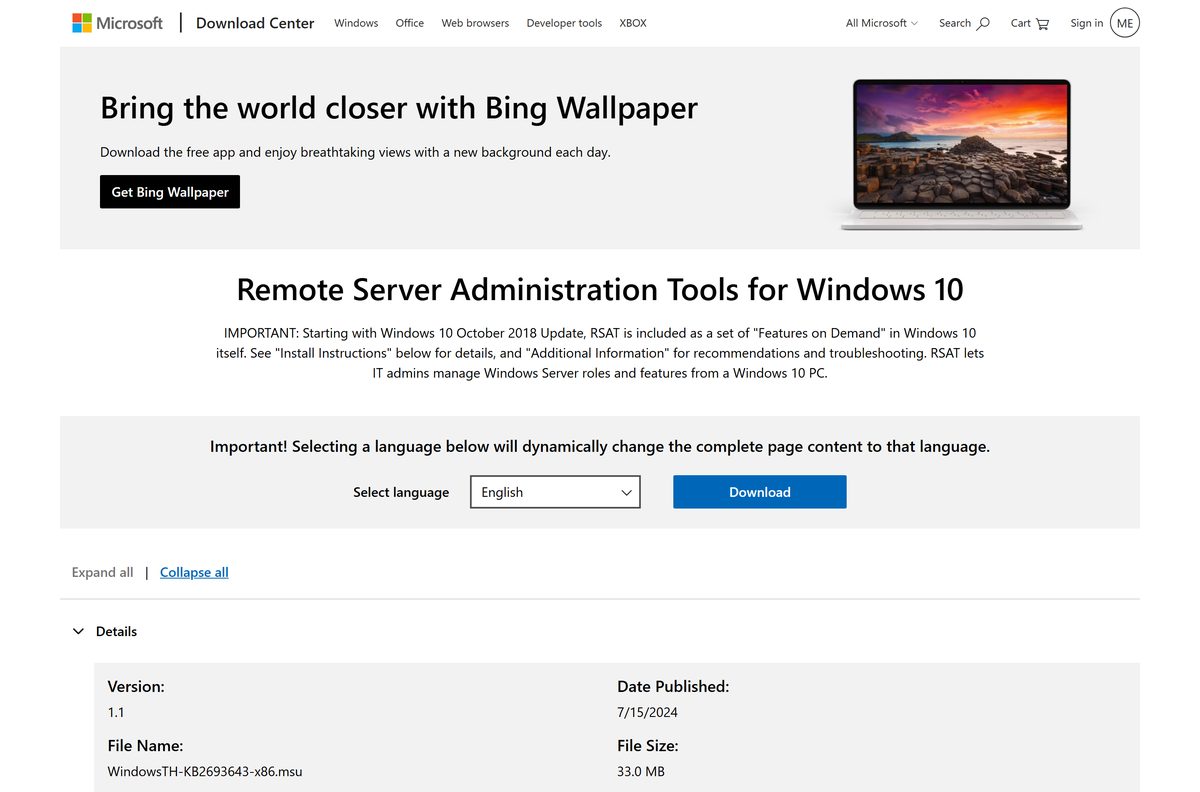Click the ME account avatar circle
The image size is (1200, 792).
(1125, 23)
